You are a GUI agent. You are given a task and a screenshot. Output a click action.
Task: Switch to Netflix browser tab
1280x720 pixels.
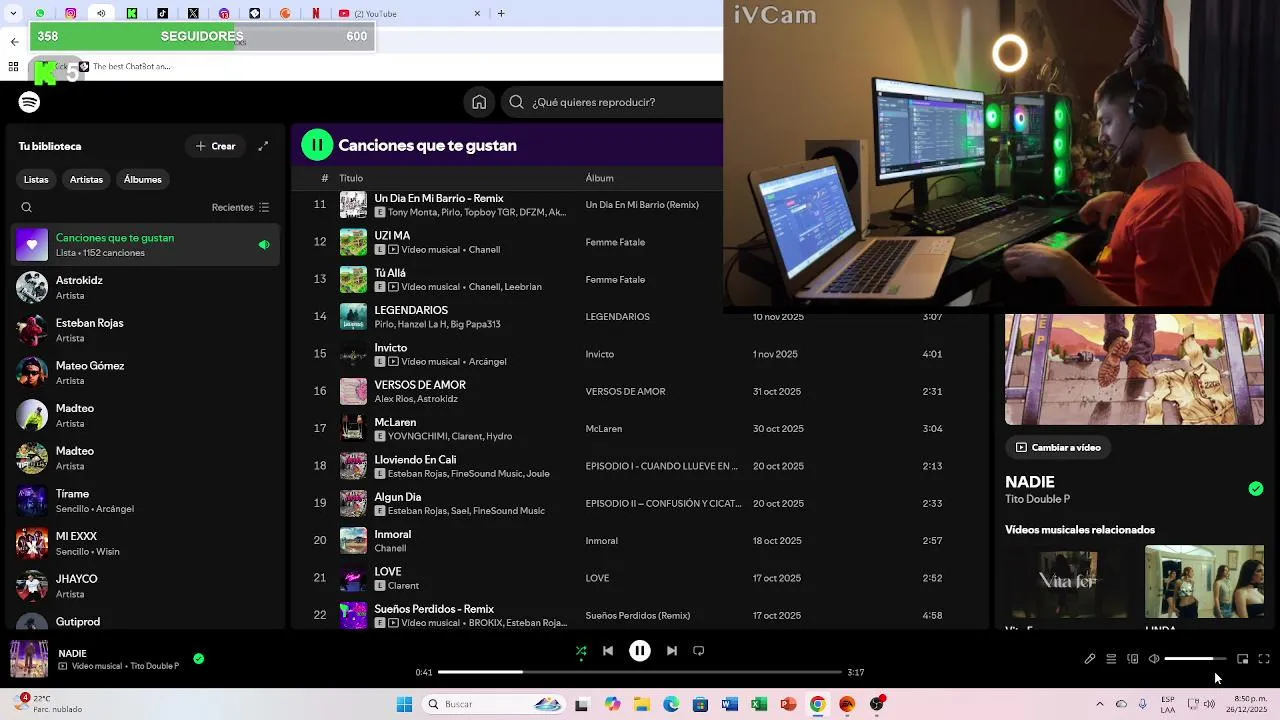[x=316, y=14]
